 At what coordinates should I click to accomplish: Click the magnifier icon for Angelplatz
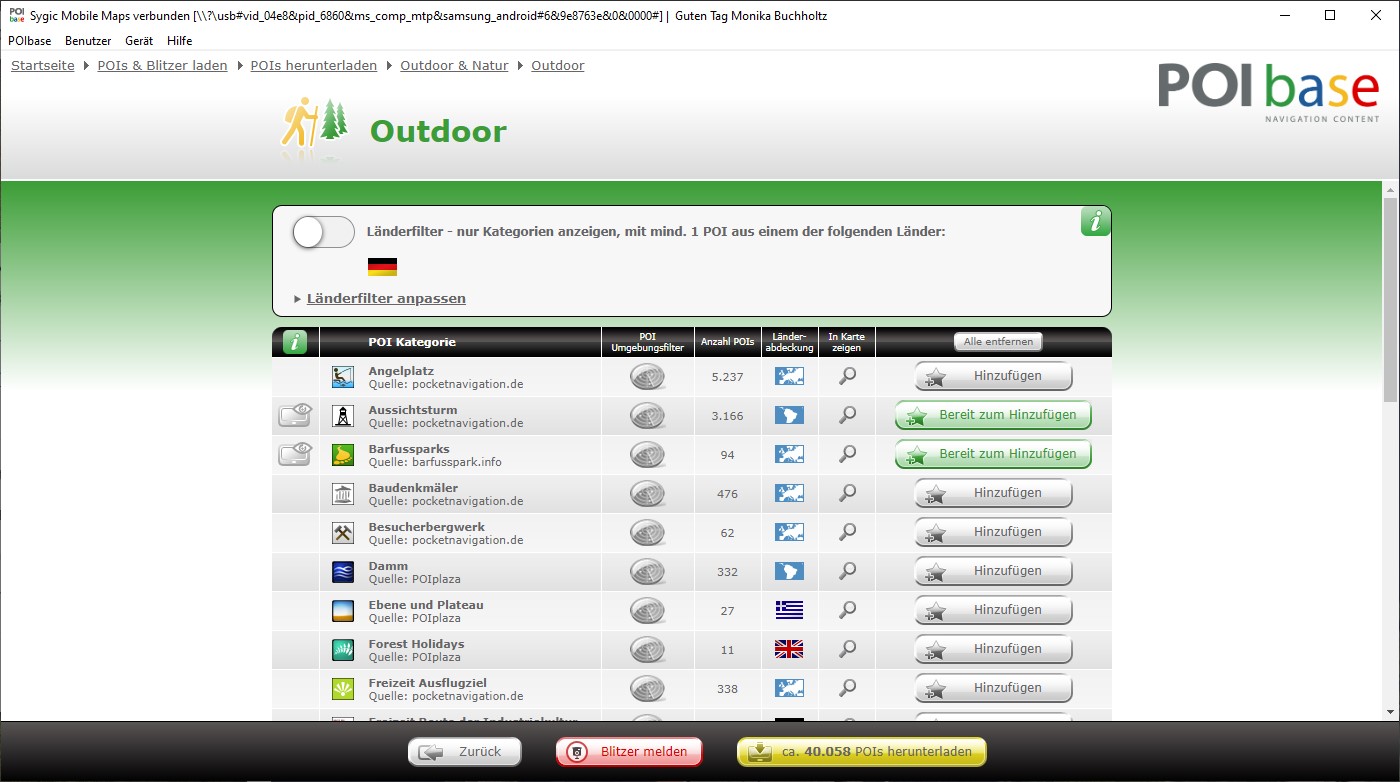pyautogui.click(x=847, y=376)
